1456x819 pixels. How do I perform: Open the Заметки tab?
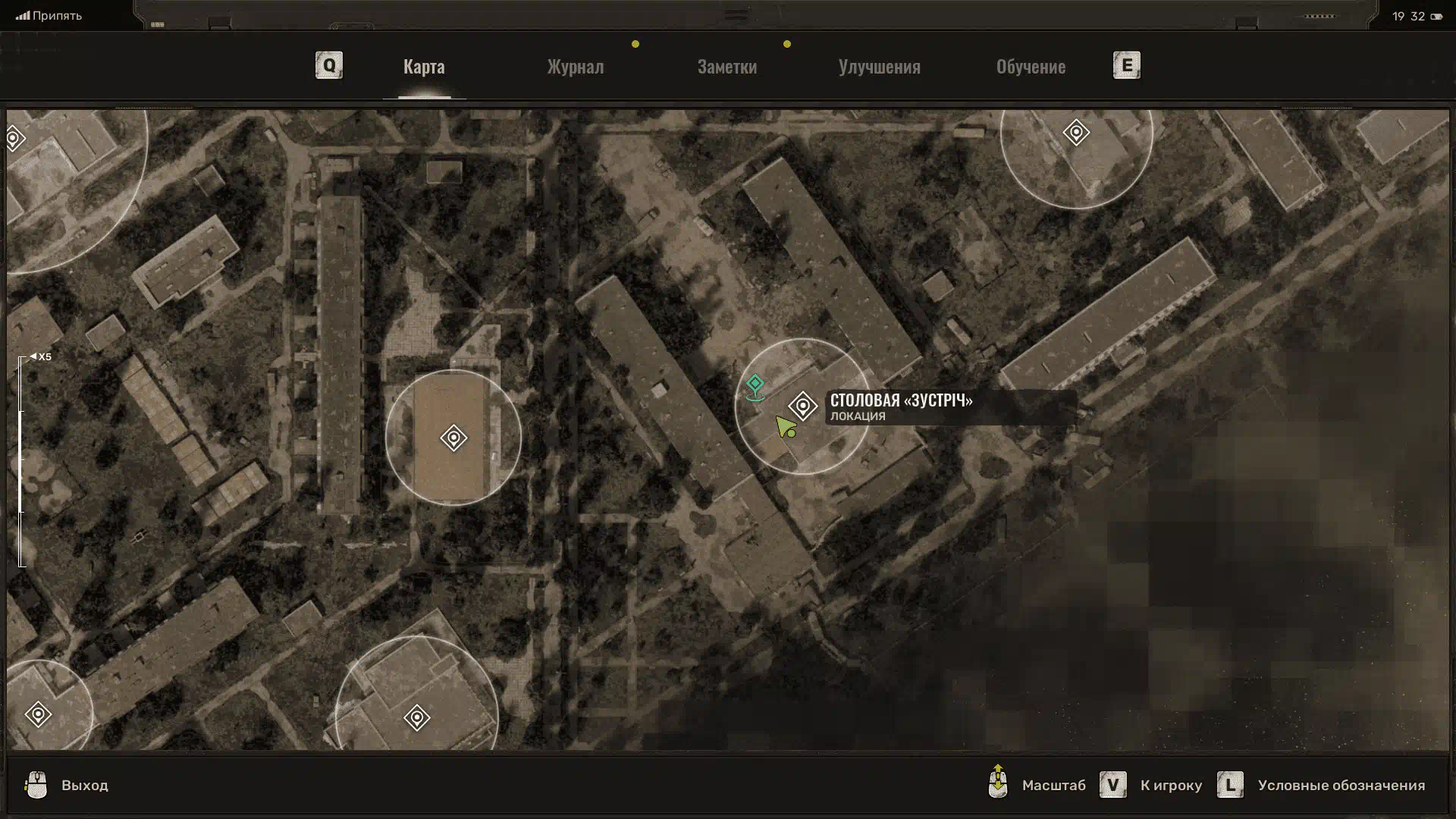tap(727, 67)
